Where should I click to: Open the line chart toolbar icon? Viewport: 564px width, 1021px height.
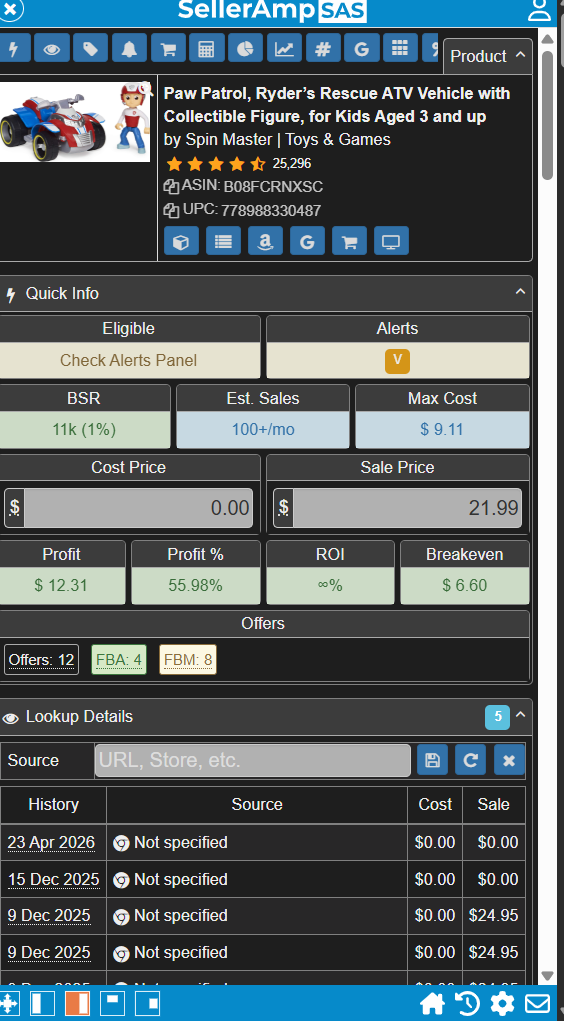click(x=284, y=48)
